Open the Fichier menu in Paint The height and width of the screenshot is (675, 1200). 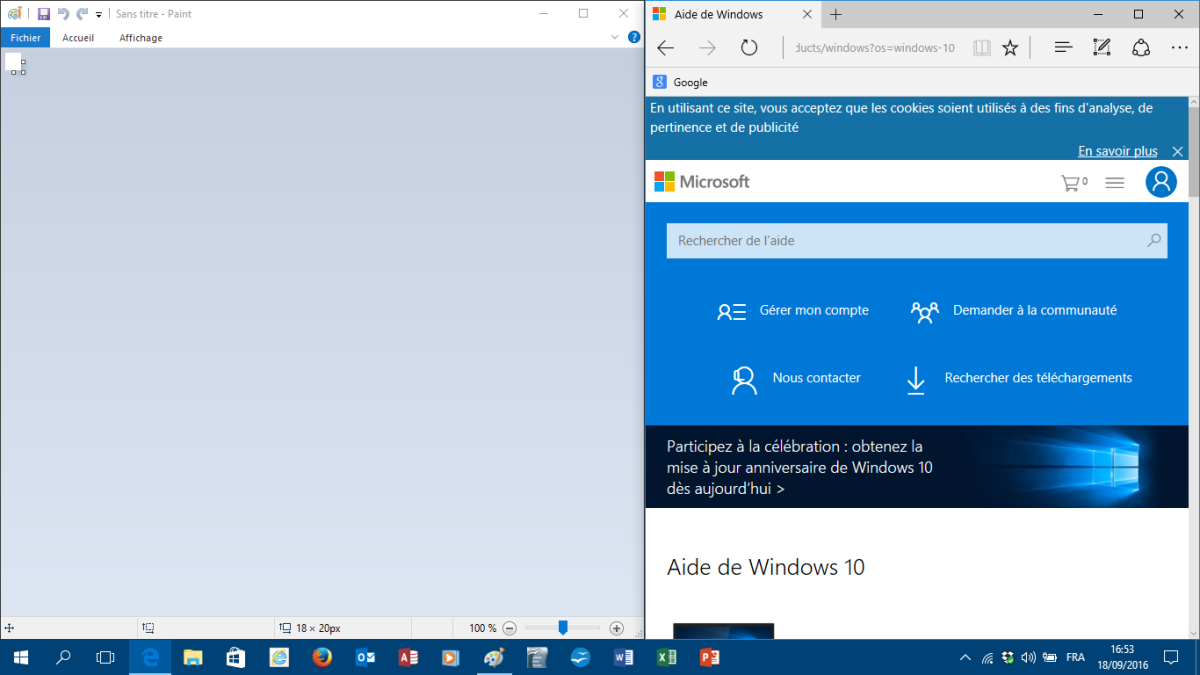click(x=25, y=38)
